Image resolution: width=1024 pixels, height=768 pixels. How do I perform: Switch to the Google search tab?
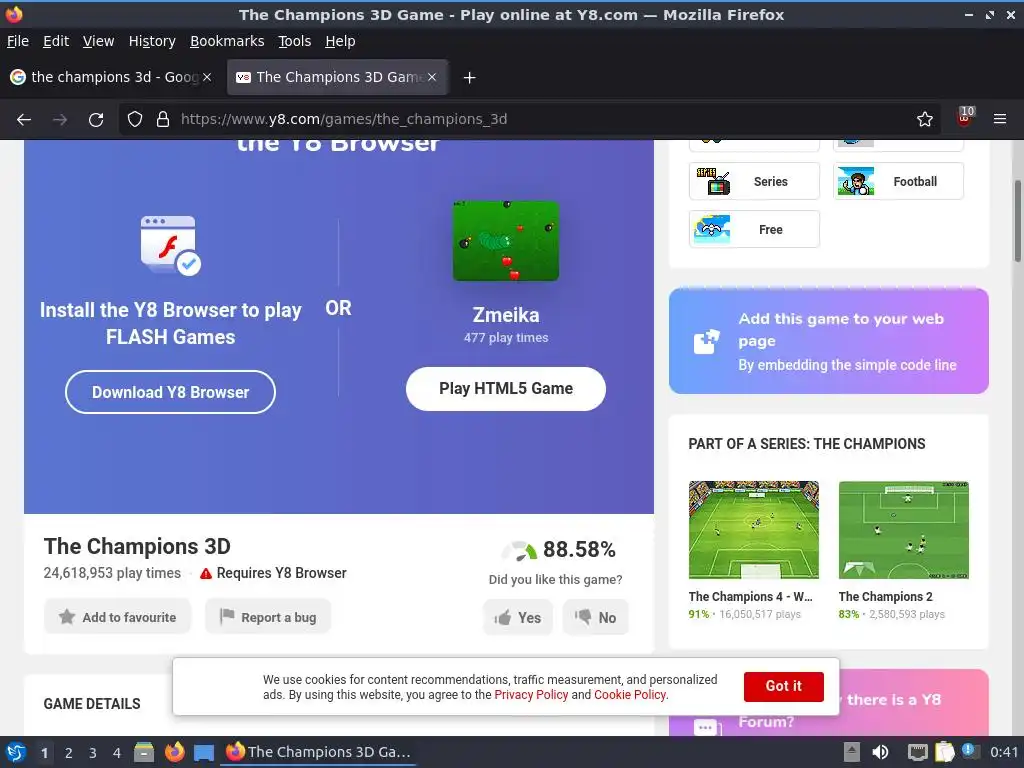point(111,77)
